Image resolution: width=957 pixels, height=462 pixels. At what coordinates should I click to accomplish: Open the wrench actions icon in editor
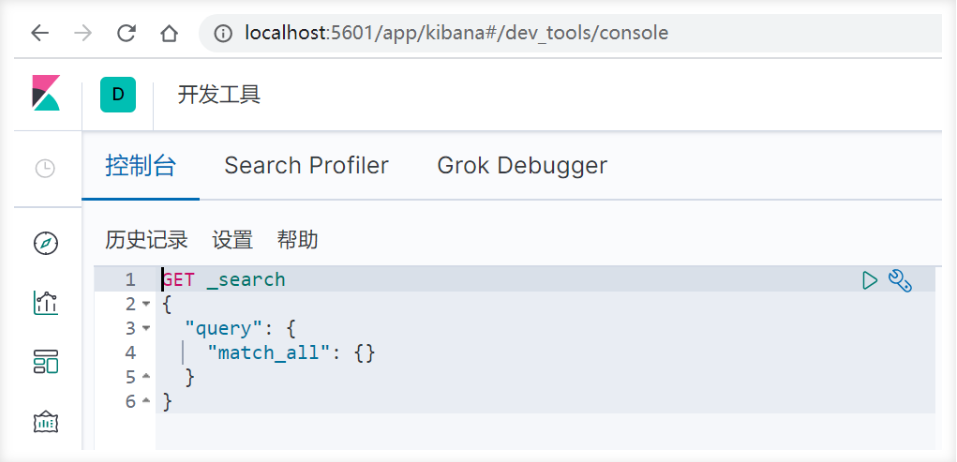pos(900,281)
